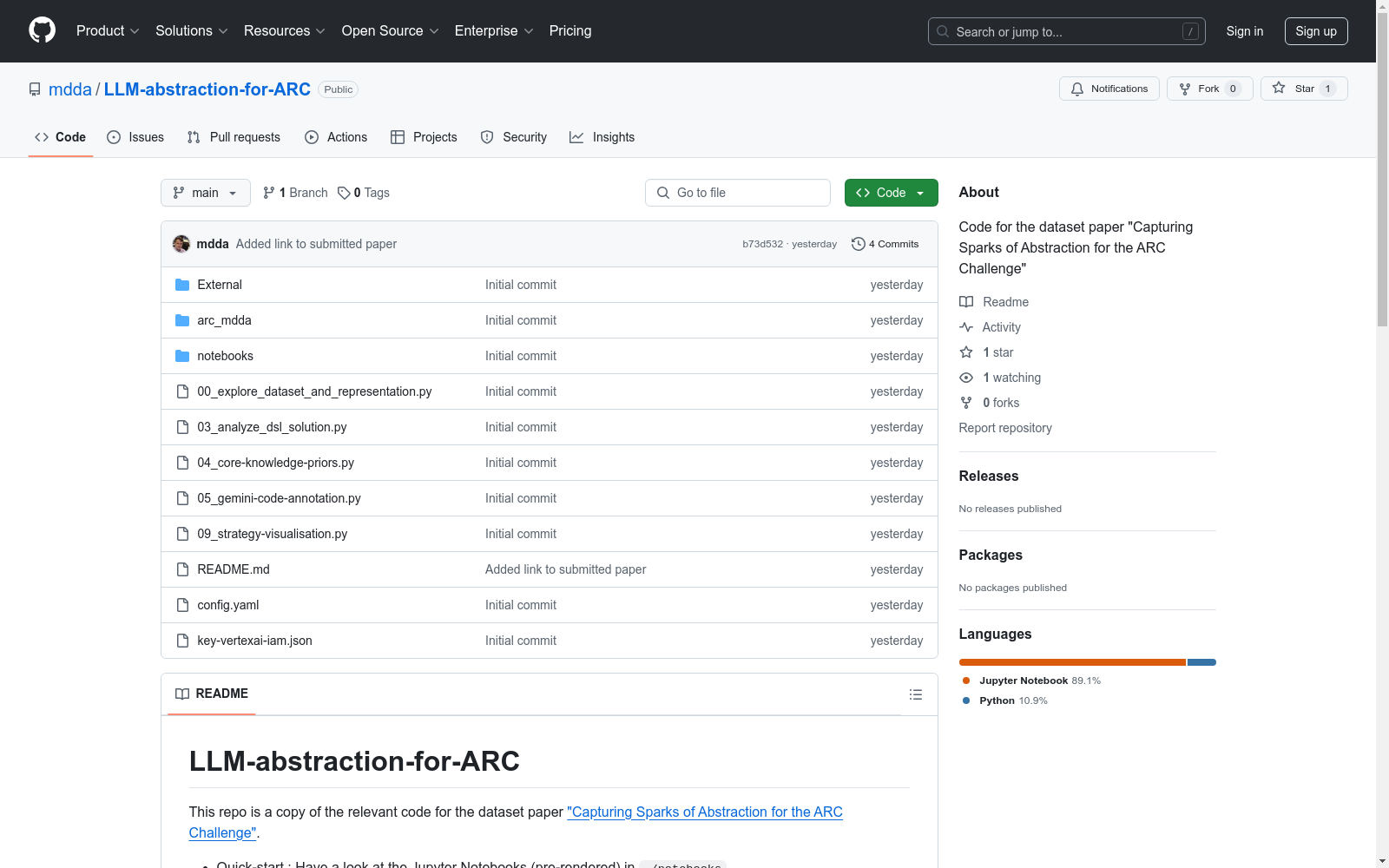Screen dimensions: 1389x868
Task: Switch to the Security tab
Action: (x=514, y=137)
